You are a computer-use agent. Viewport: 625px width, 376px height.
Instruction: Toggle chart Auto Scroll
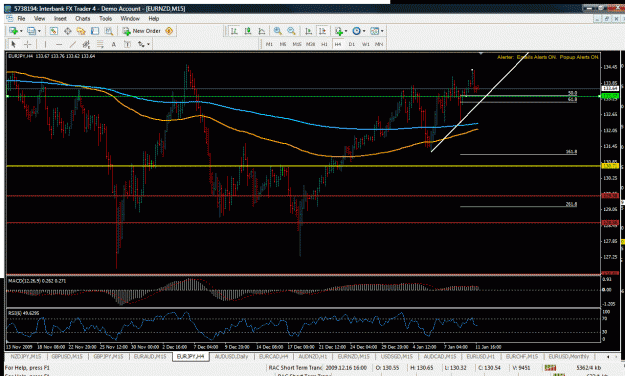308,31
